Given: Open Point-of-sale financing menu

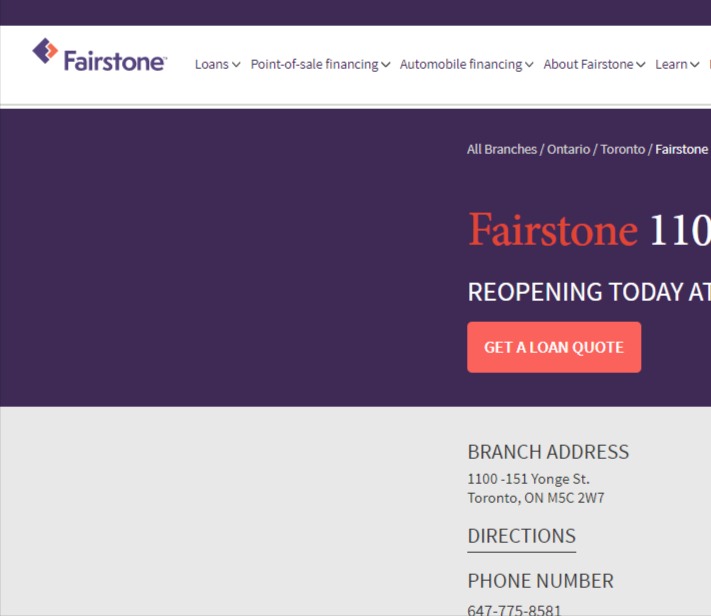Looking at the screenshot, I should coord(314,64).
